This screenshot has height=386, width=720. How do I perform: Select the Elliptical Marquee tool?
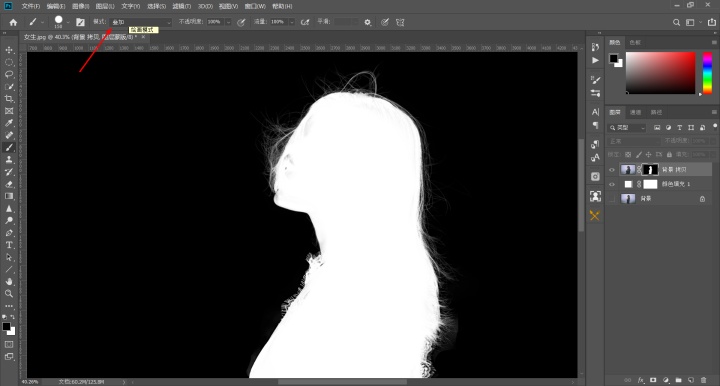coord(9,62)
